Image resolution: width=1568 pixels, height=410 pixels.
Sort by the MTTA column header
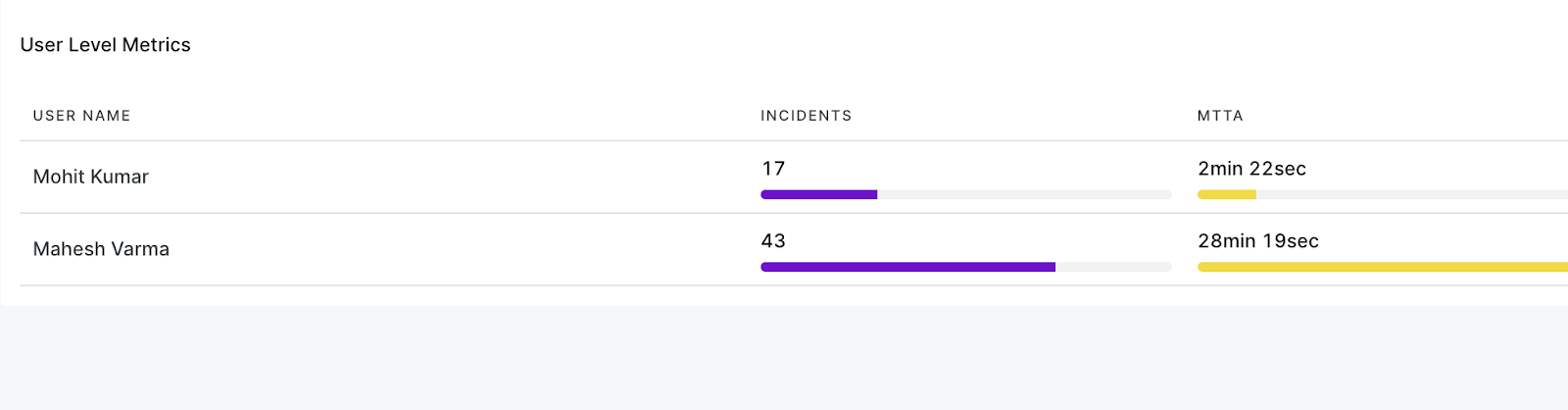point(1220,116)
